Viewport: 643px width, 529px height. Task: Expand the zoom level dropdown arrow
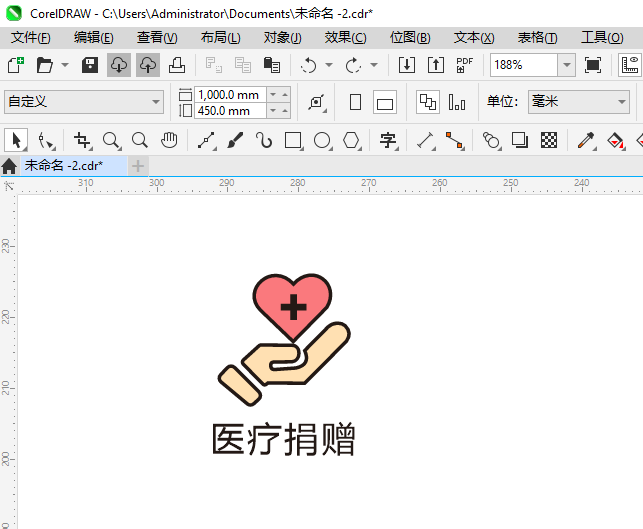(567, 65)
